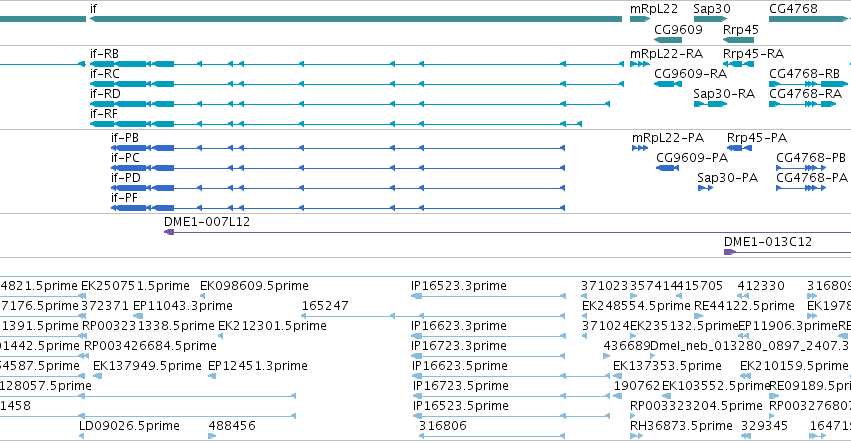
Task: Click the EP11043.3prime EST label
Action: pos(183,306)
